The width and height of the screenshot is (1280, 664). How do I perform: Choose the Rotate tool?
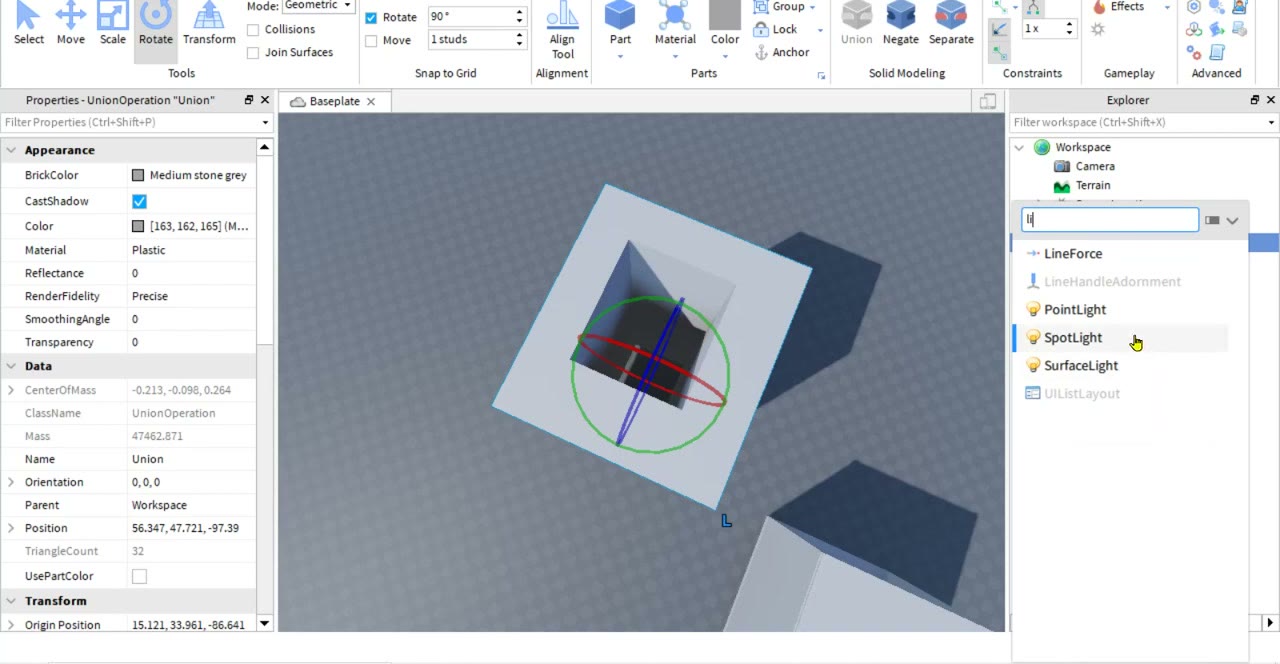pos(155,24)
